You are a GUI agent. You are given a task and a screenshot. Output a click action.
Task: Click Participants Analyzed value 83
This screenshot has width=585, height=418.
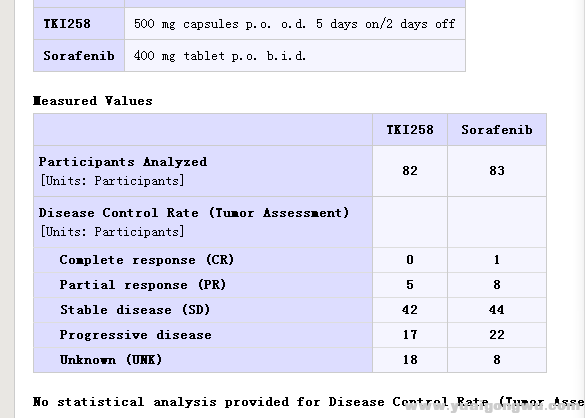point(497,171)
